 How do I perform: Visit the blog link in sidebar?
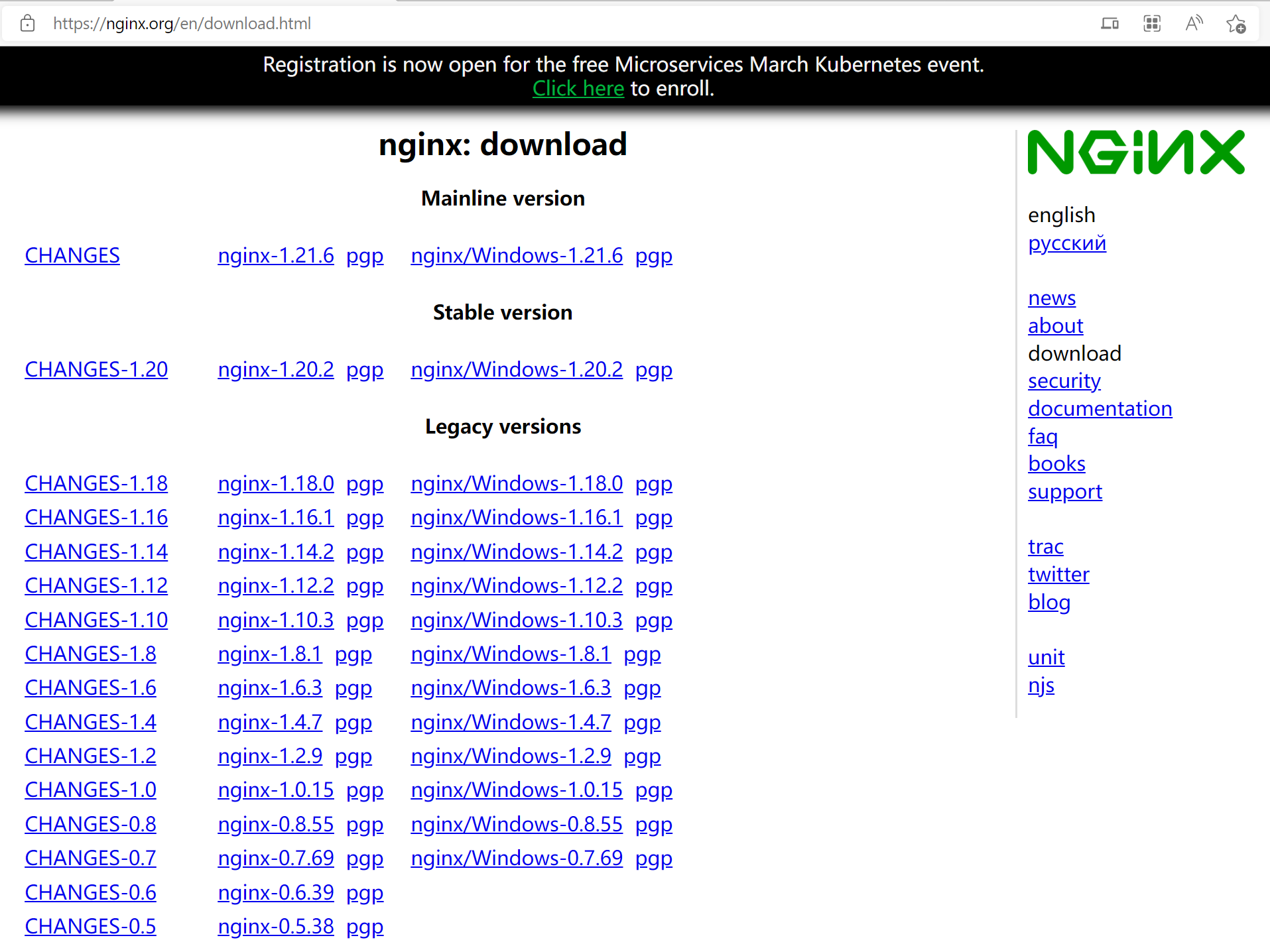1049,603
